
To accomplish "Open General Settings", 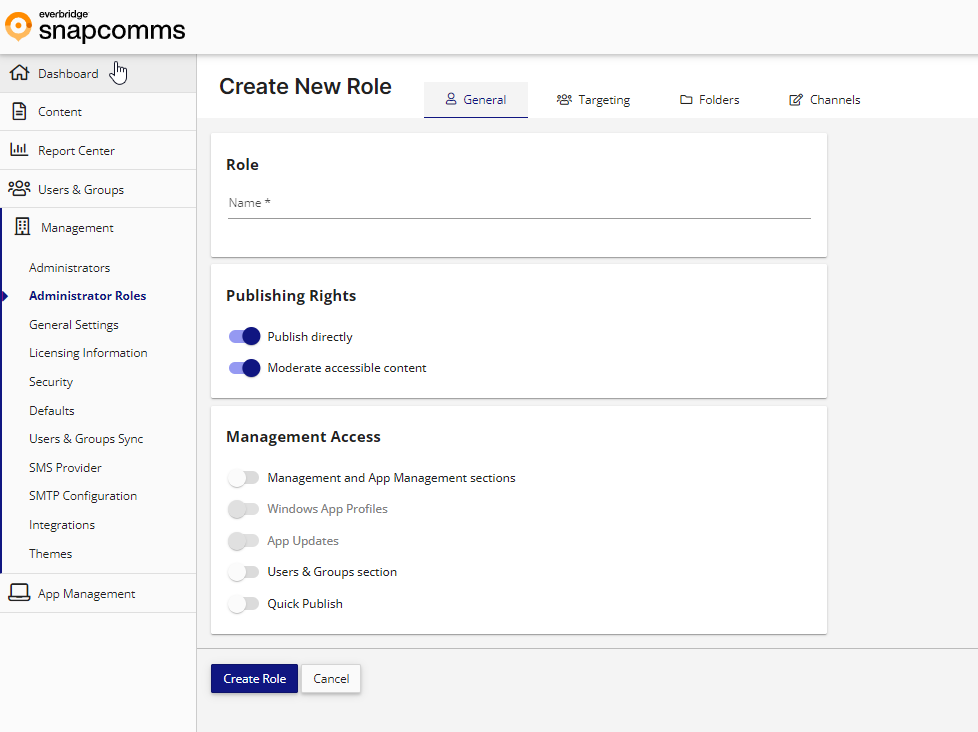I will click(x=74, y=325).
